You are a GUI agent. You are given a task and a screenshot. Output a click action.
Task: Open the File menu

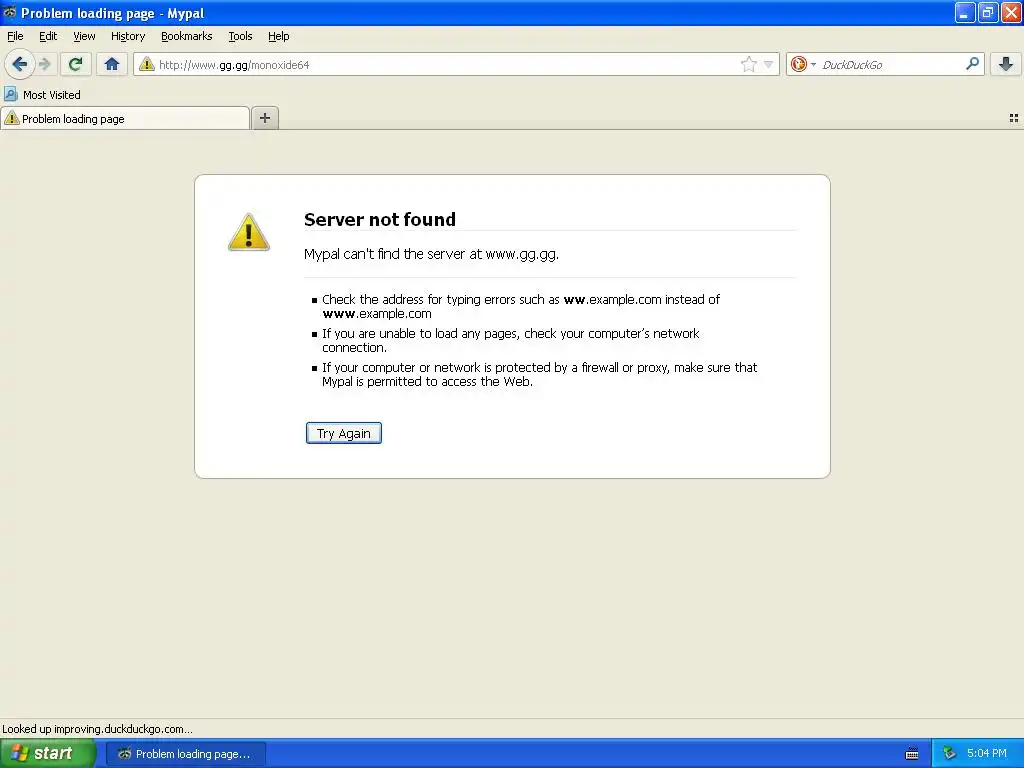(x=15, y=36)
